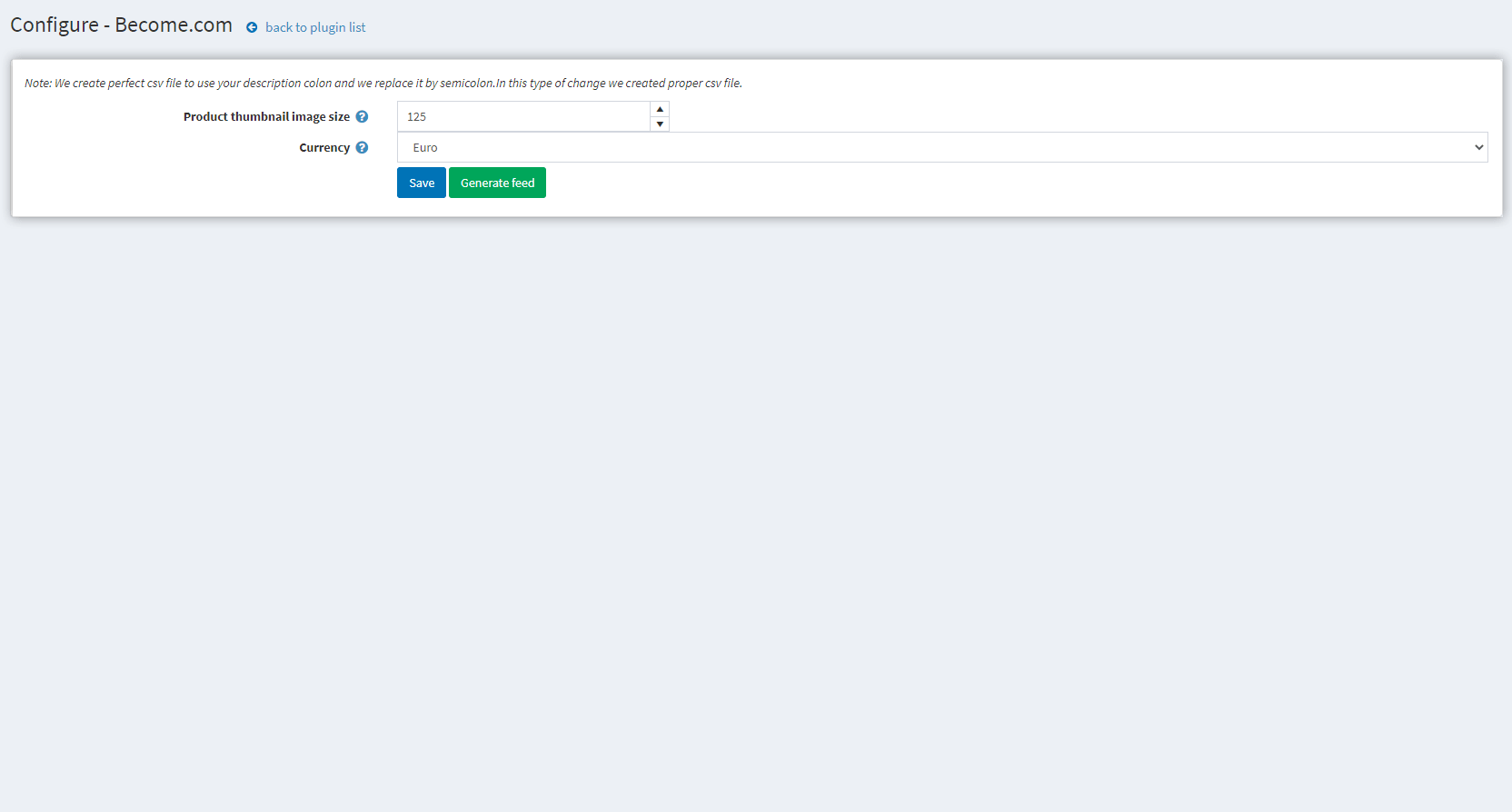Increase thumbnail image size with up arrow

(x=660, y=109)
